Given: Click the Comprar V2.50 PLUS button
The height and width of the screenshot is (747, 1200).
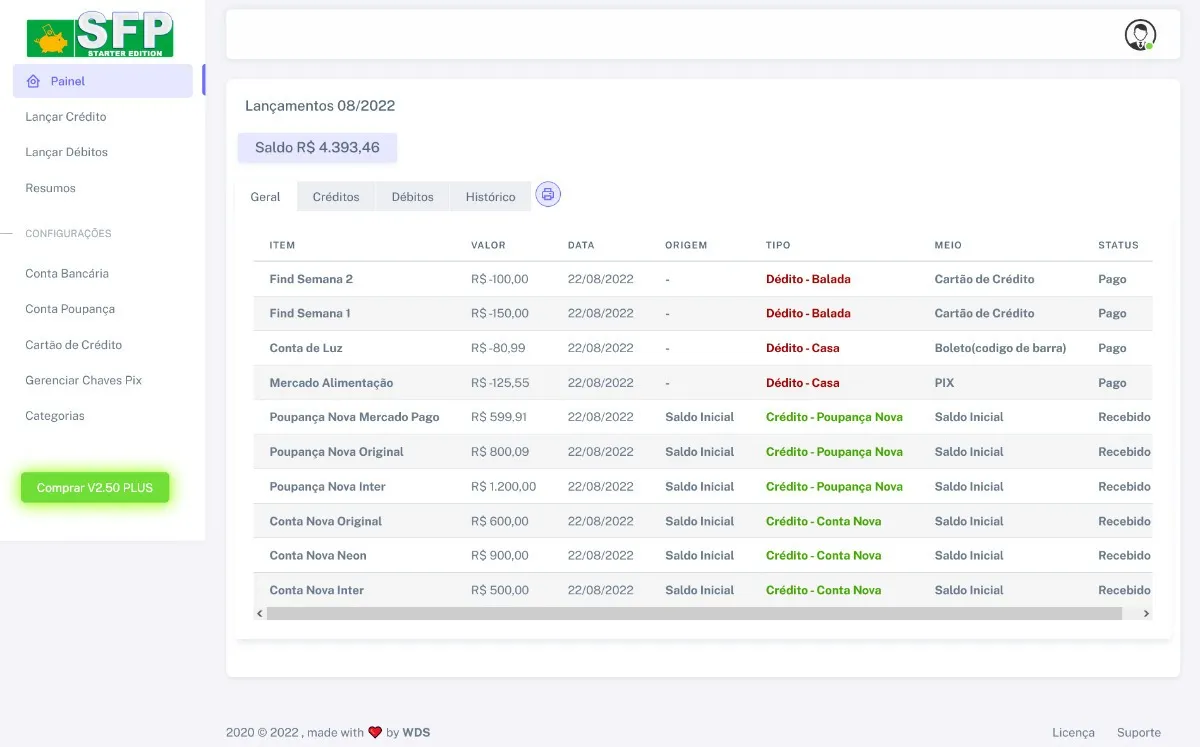Looking at the screenshot, I should click(x=95, y=488).
